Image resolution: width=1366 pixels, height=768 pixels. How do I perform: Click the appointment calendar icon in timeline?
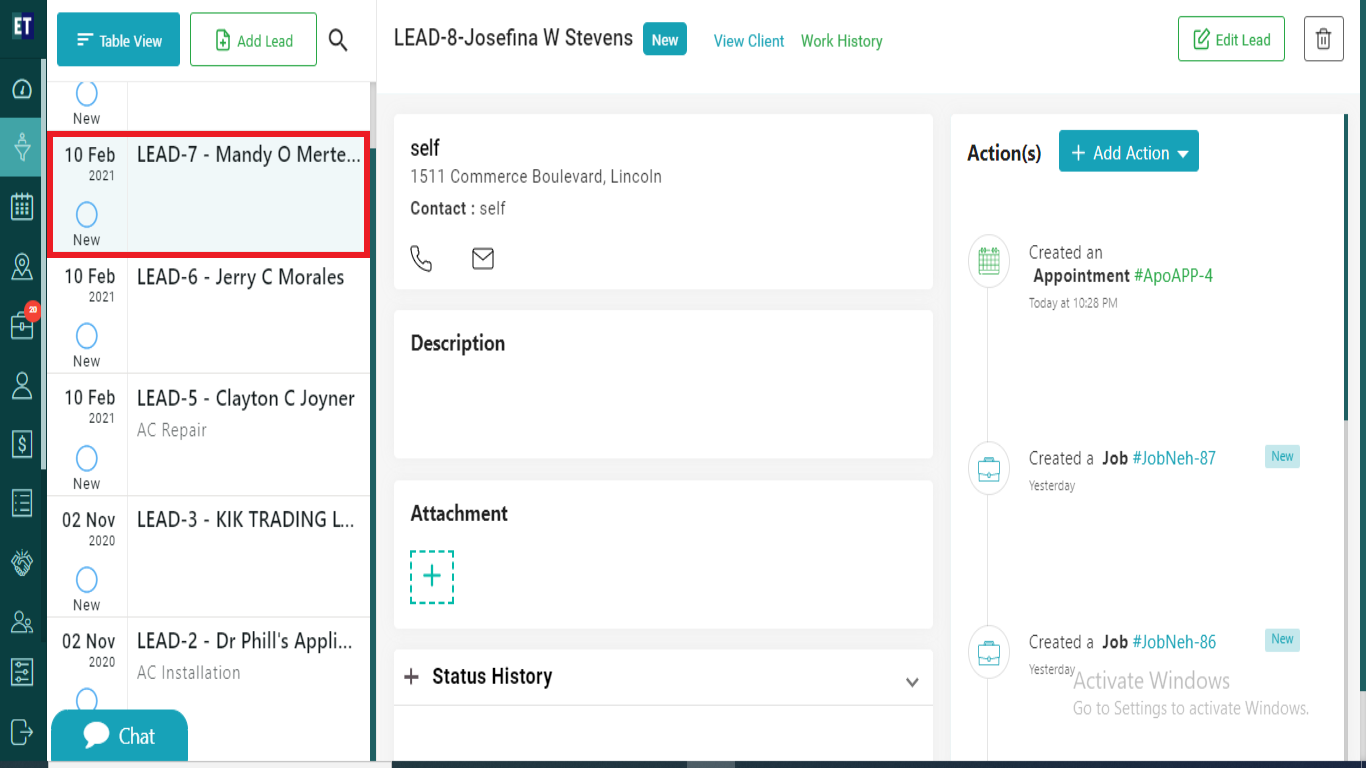click(988, 261)
